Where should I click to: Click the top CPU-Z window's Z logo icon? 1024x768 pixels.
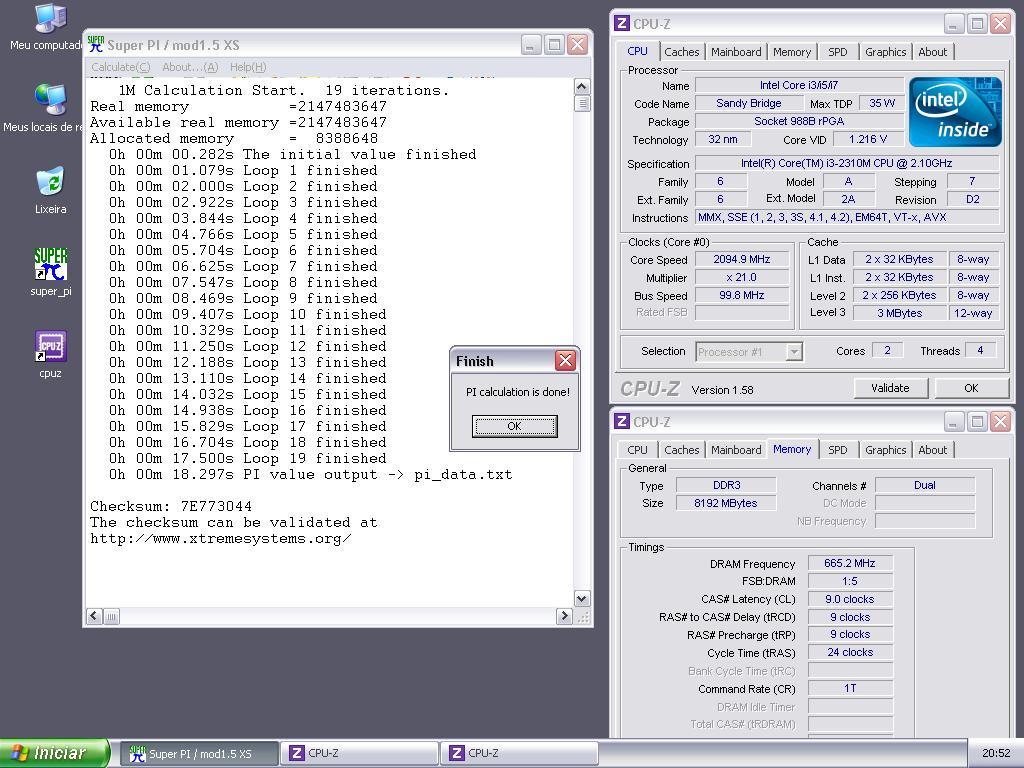622,24
